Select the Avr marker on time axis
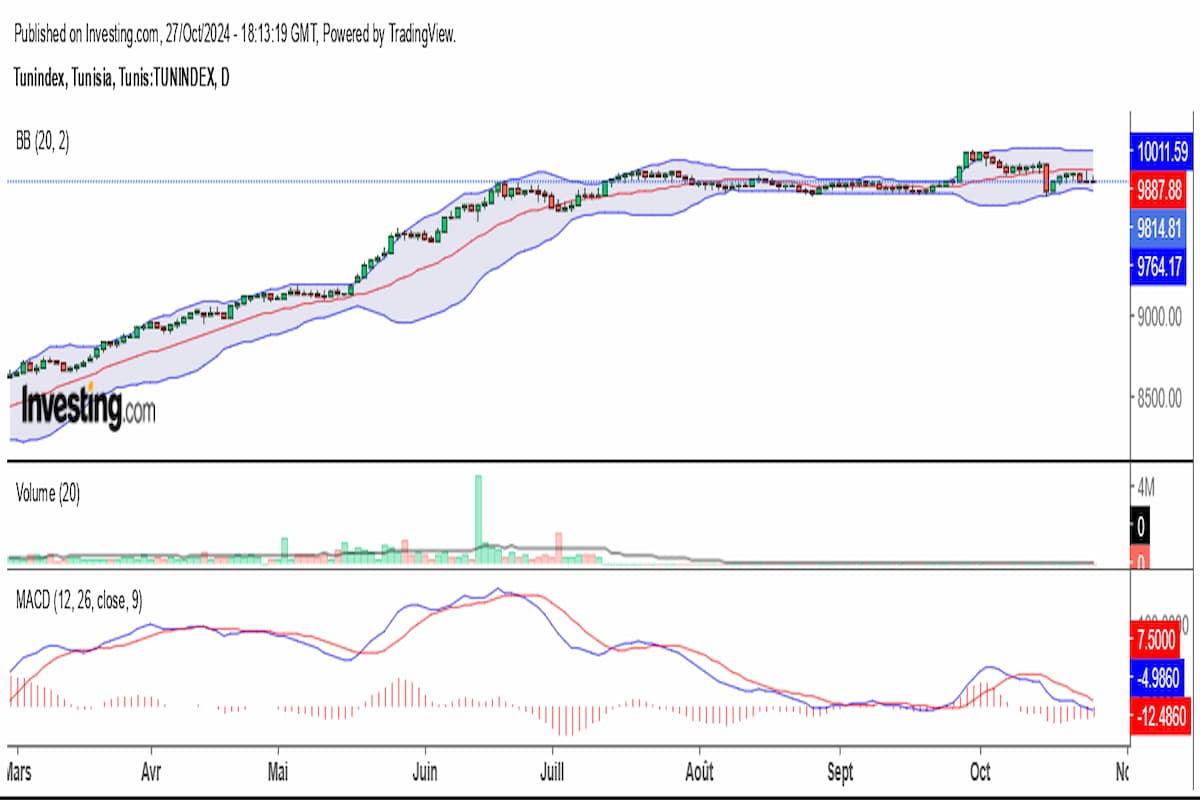The width and height of the screenshot is (1200, 800). point(151,773)
